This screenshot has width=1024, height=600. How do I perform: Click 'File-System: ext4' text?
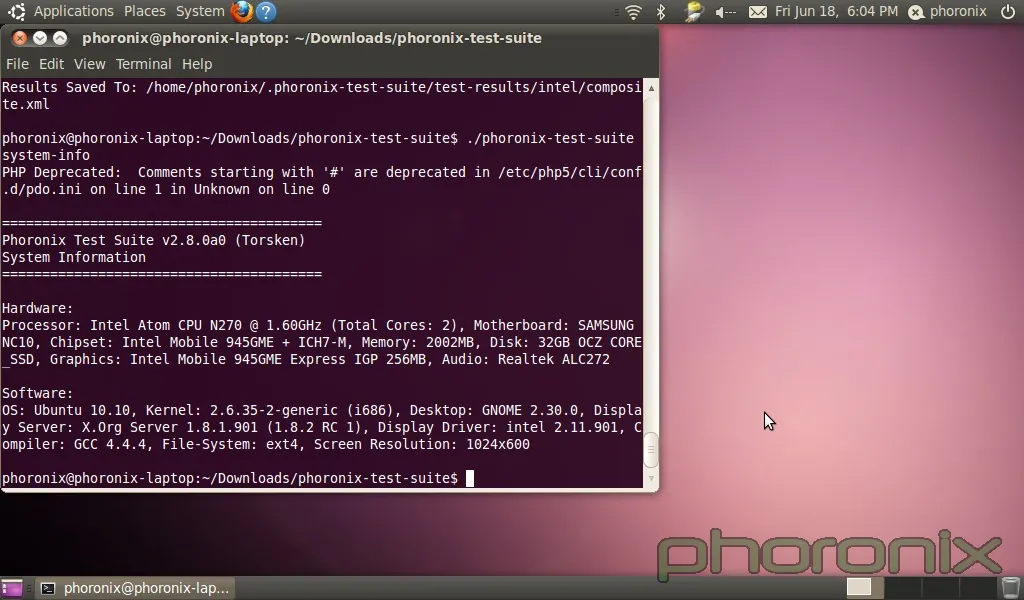point(230,444)
